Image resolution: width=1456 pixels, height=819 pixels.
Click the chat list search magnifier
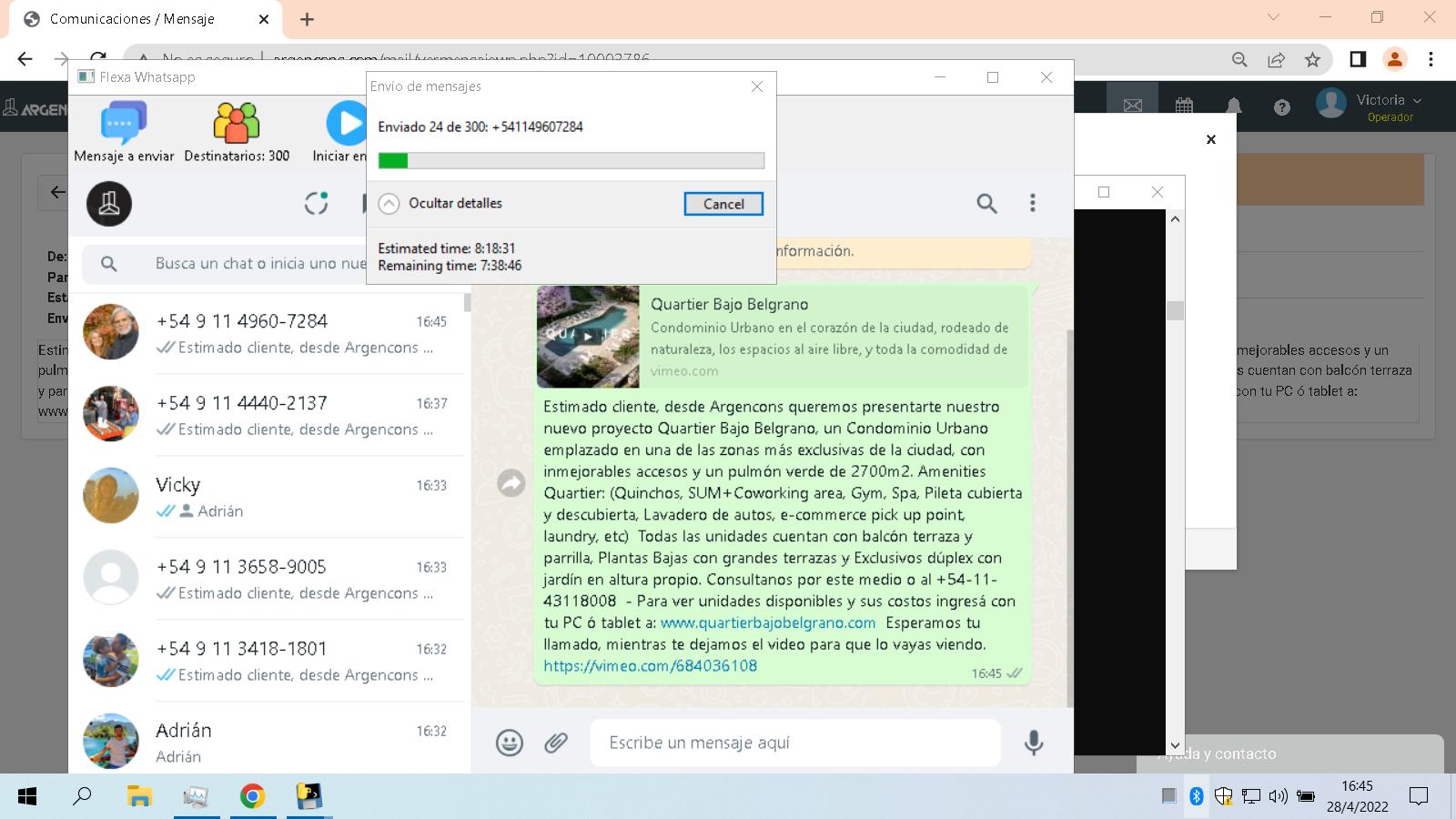pyautogui.click(x=108, y=264)
